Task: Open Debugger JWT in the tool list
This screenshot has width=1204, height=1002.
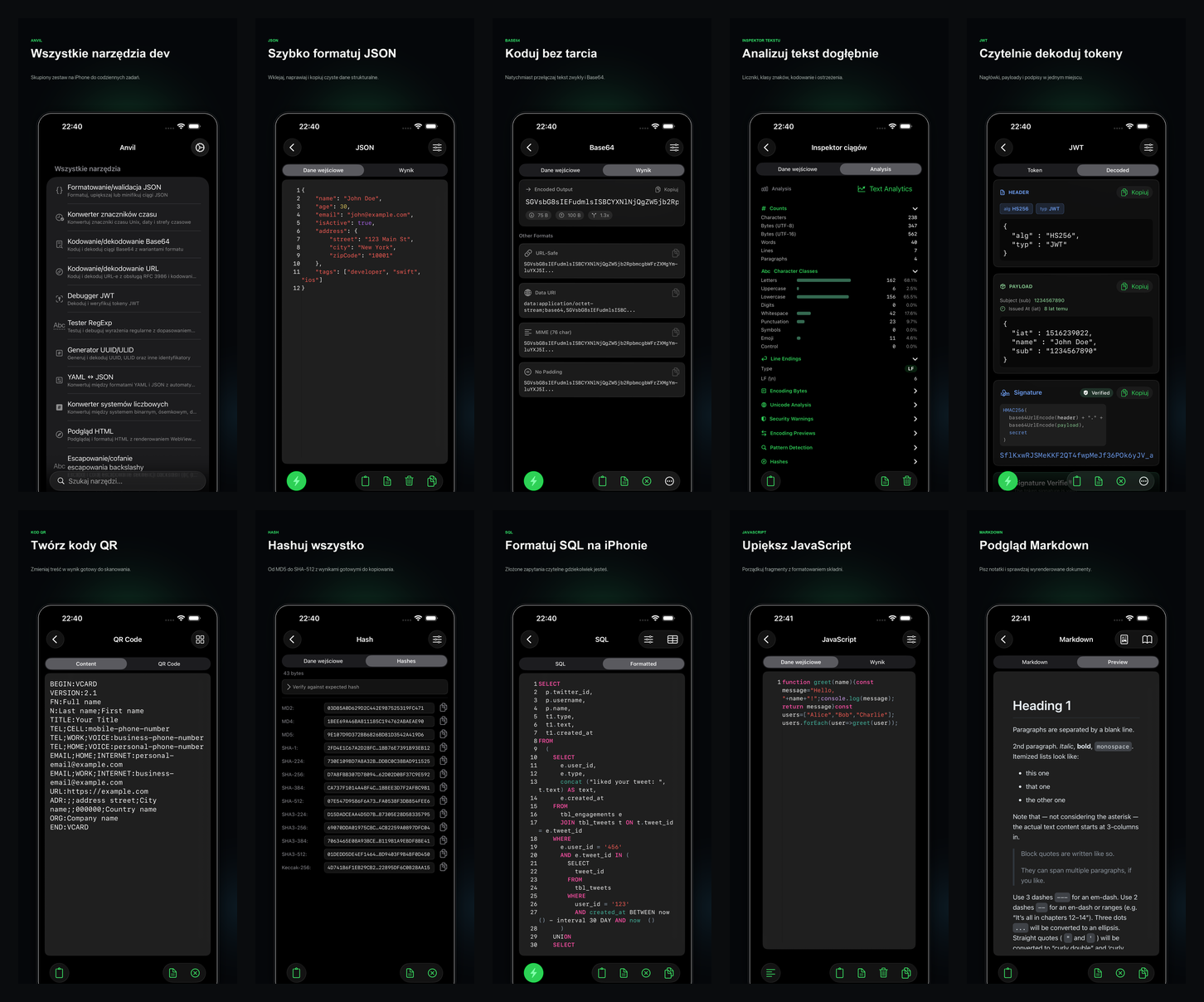Action: pos(128,299)
